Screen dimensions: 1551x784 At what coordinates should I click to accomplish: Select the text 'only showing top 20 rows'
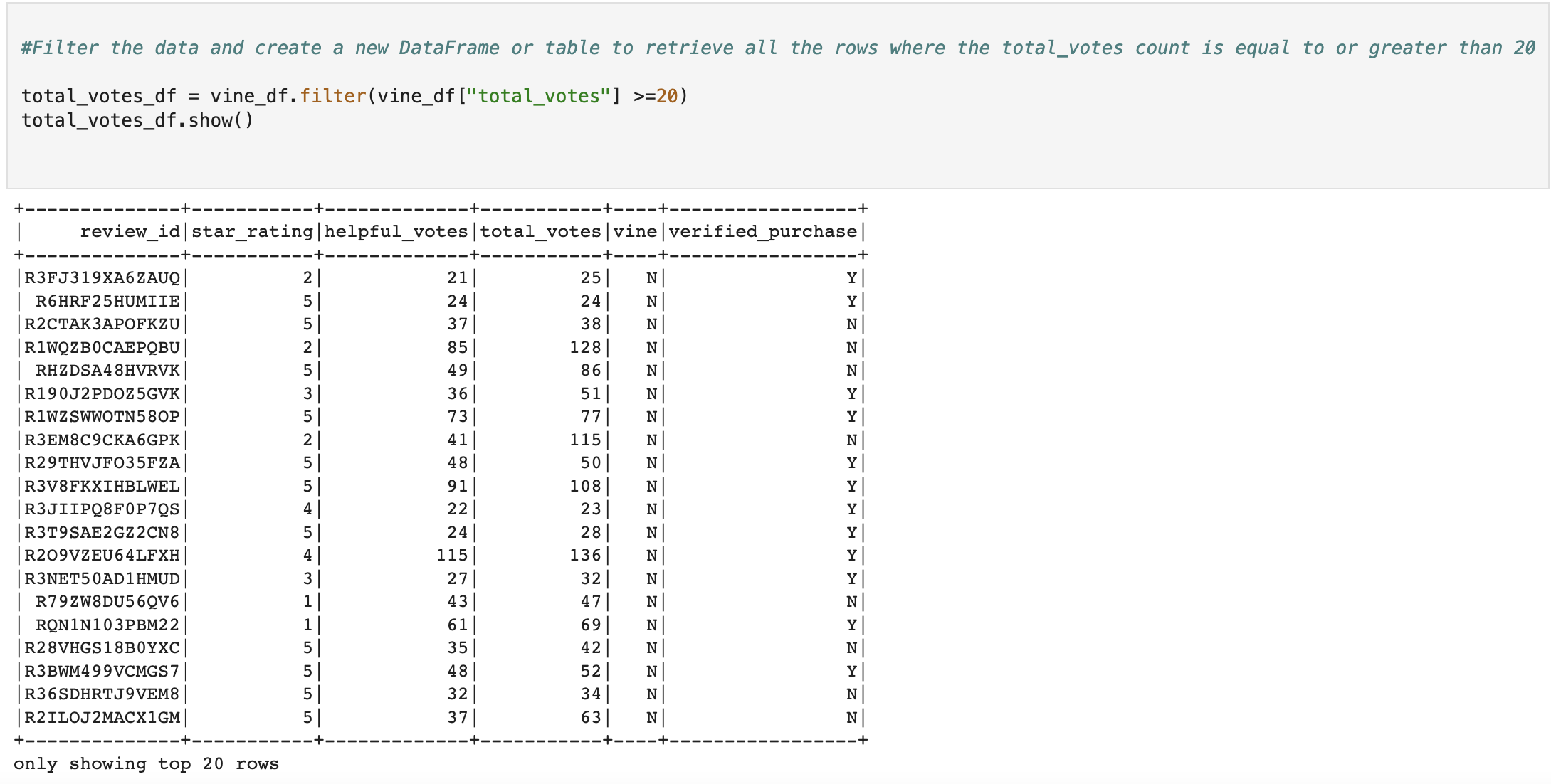pyautogui.click(x=146, y=763)
